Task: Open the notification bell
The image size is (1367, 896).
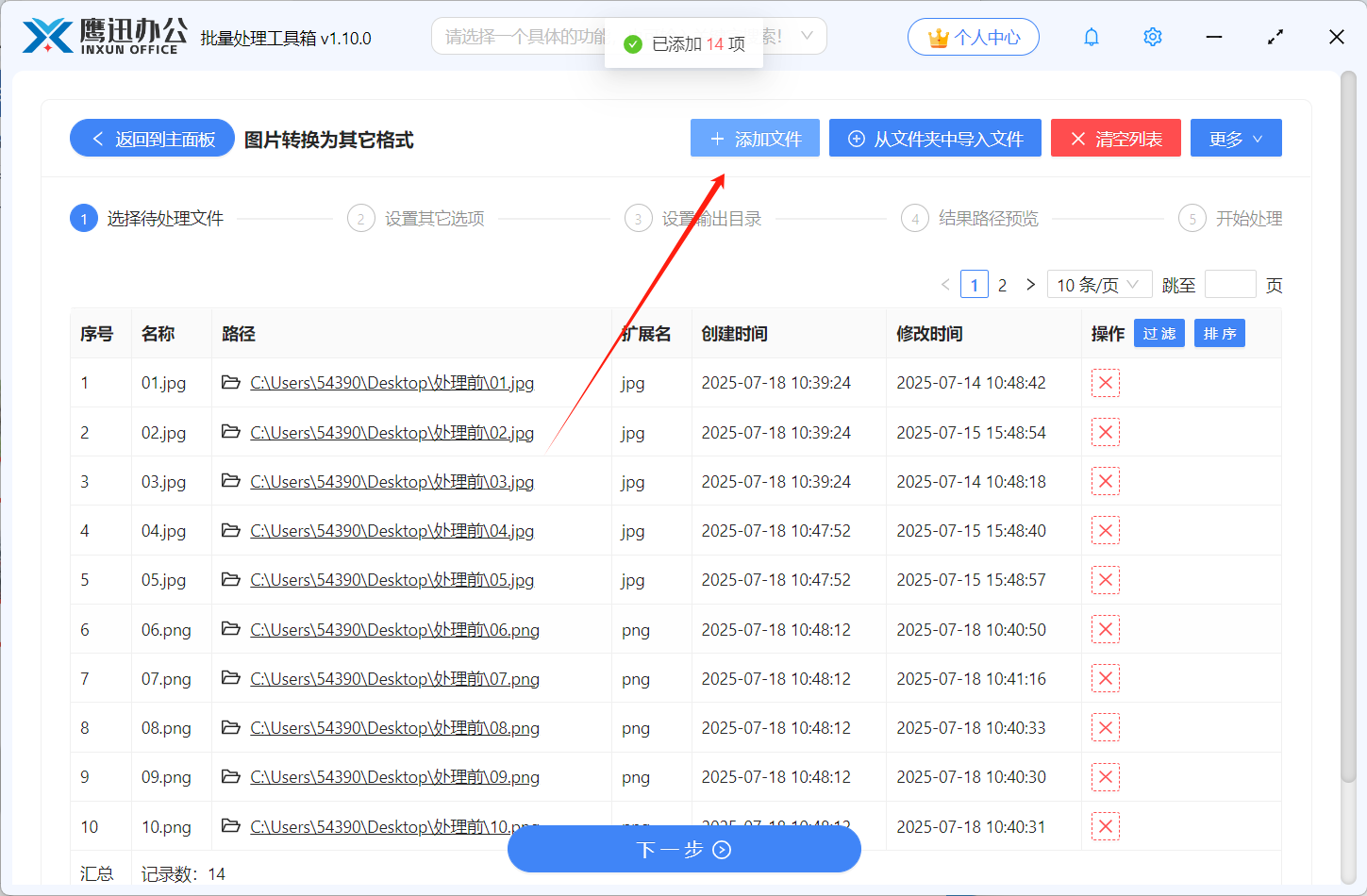Action: [1092, 37]
